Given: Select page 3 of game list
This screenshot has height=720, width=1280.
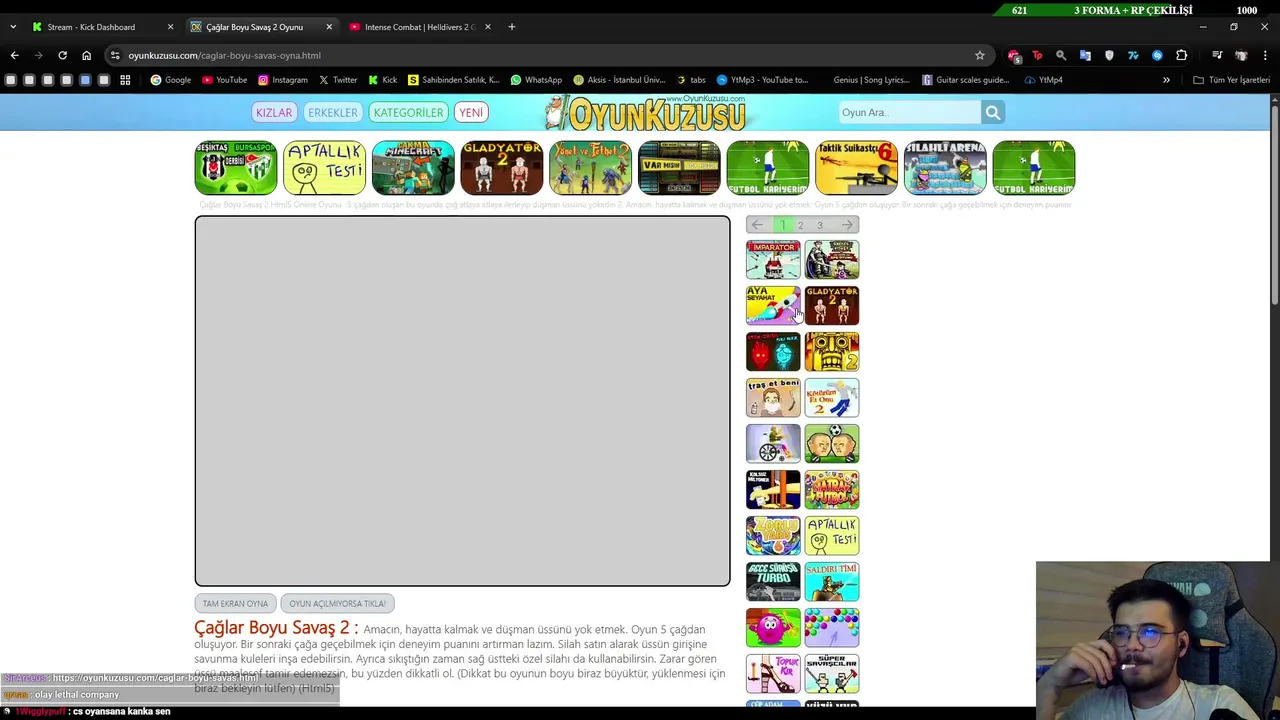Looking at the screenshot, I should click(x=820, y=225).
